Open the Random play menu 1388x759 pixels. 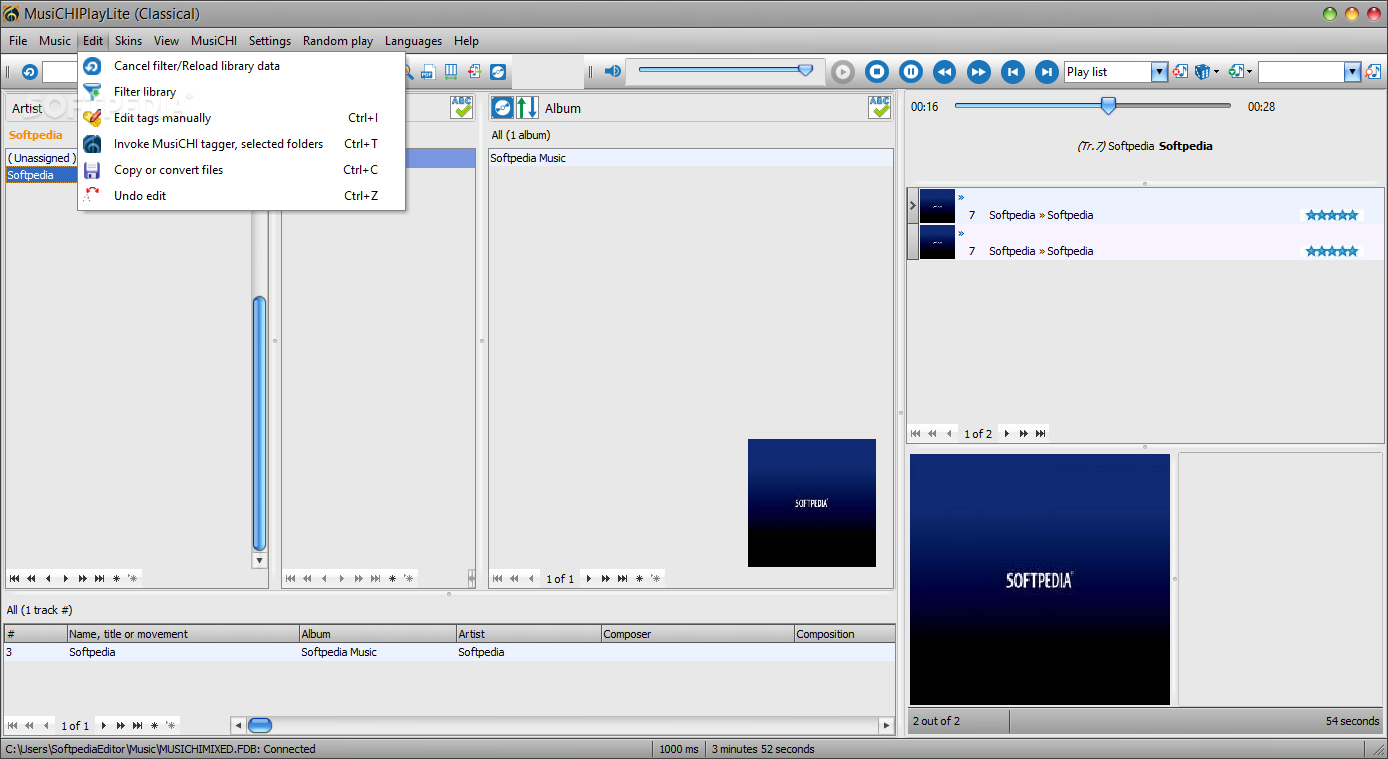coord(338,41)
